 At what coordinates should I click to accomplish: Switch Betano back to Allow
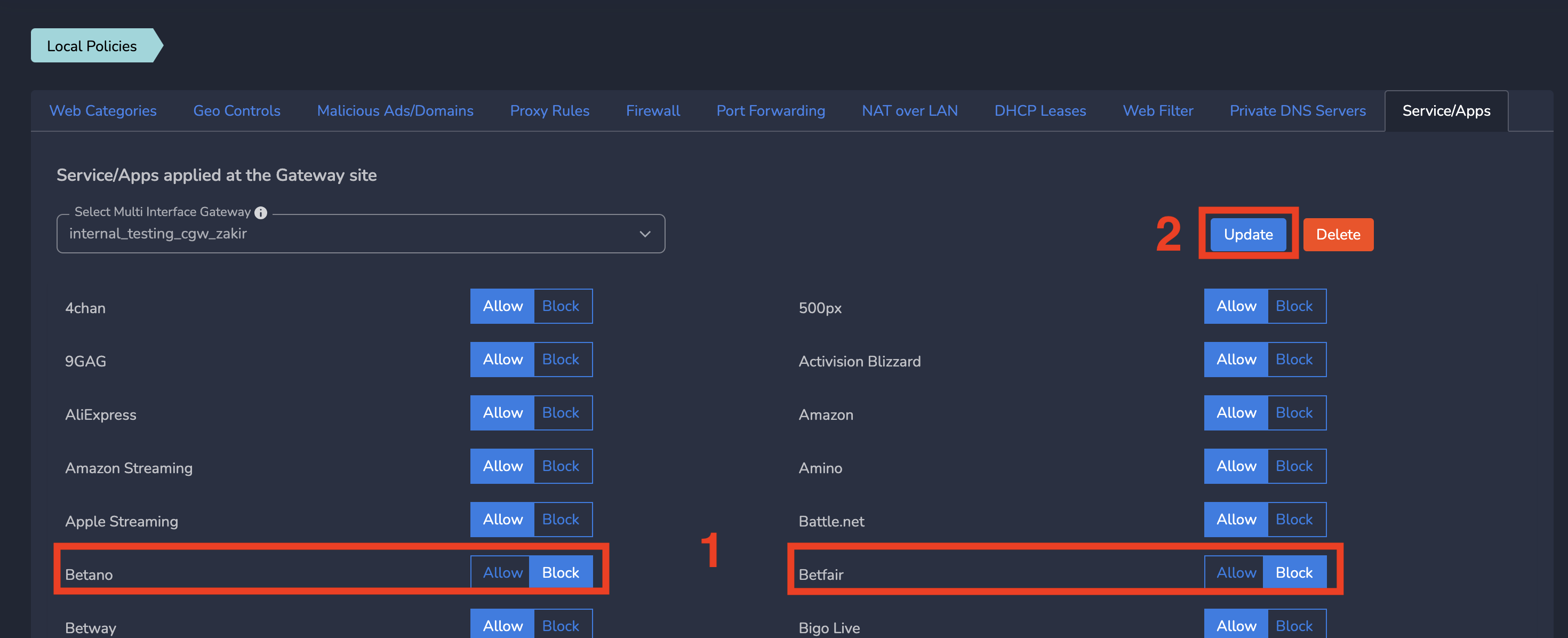(x=502, y=572)
